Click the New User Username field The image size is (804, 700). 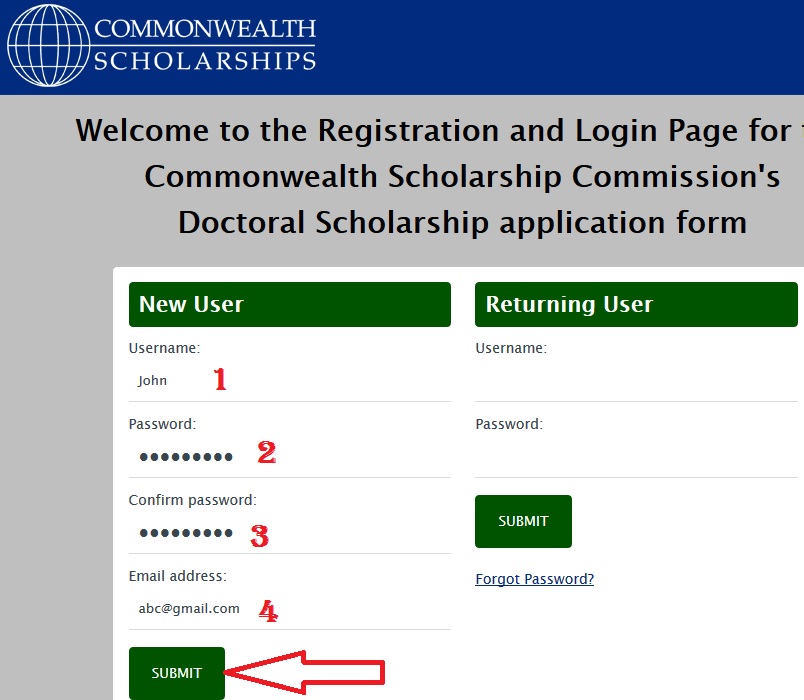pos(290,381)
